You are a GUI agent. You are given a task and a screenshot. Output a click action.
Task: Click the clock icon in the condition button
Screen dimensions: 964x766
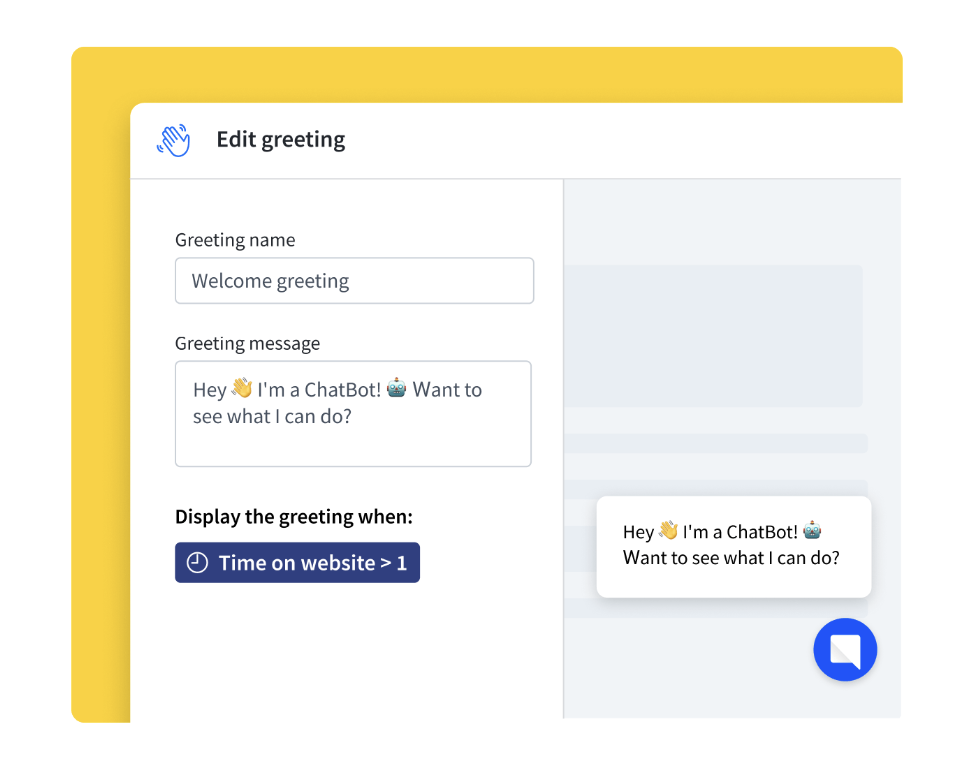(x=197, y=563)
